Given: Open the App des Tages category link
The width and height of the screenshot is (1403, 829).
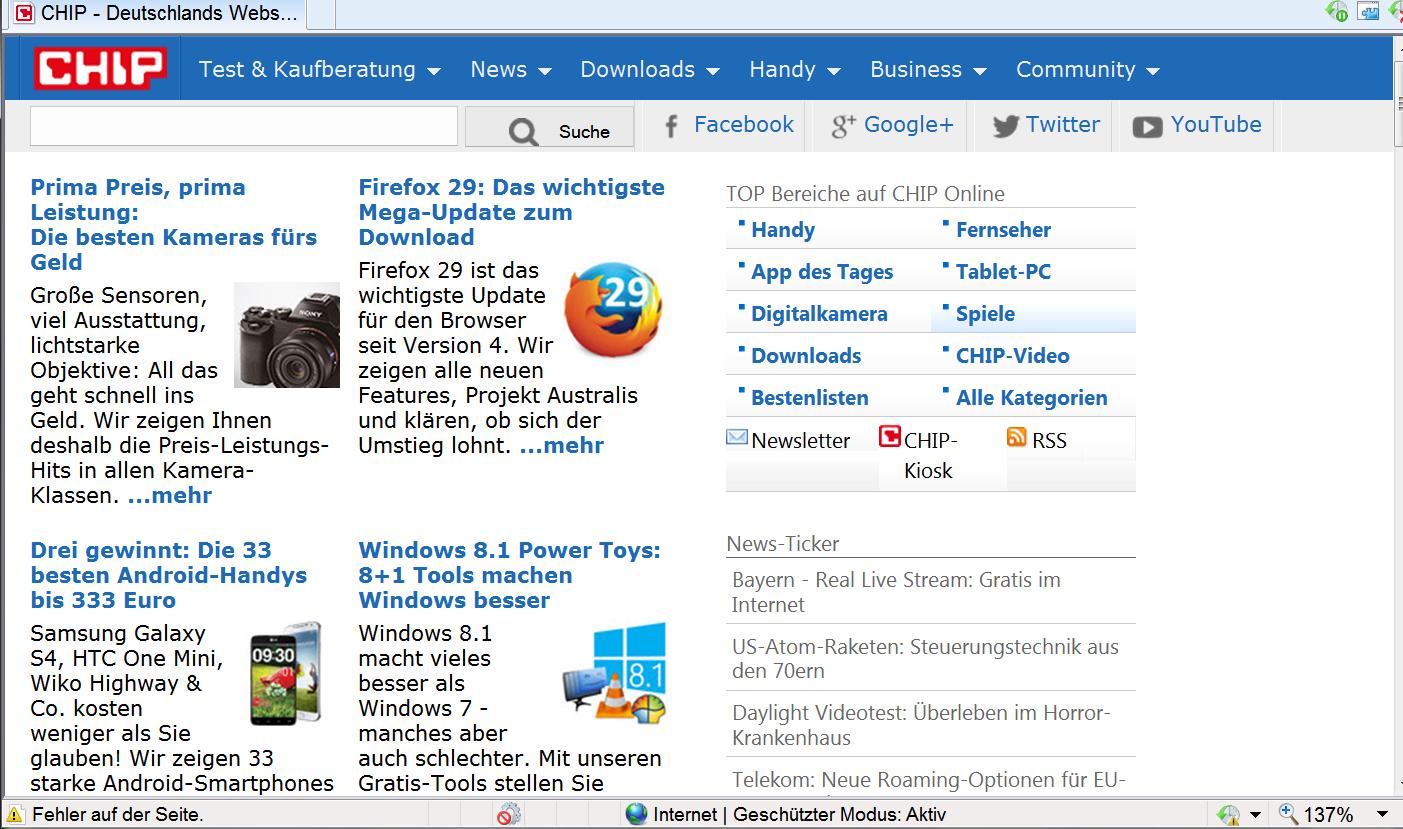Looking at the screenshot, I should pos(822,272).
